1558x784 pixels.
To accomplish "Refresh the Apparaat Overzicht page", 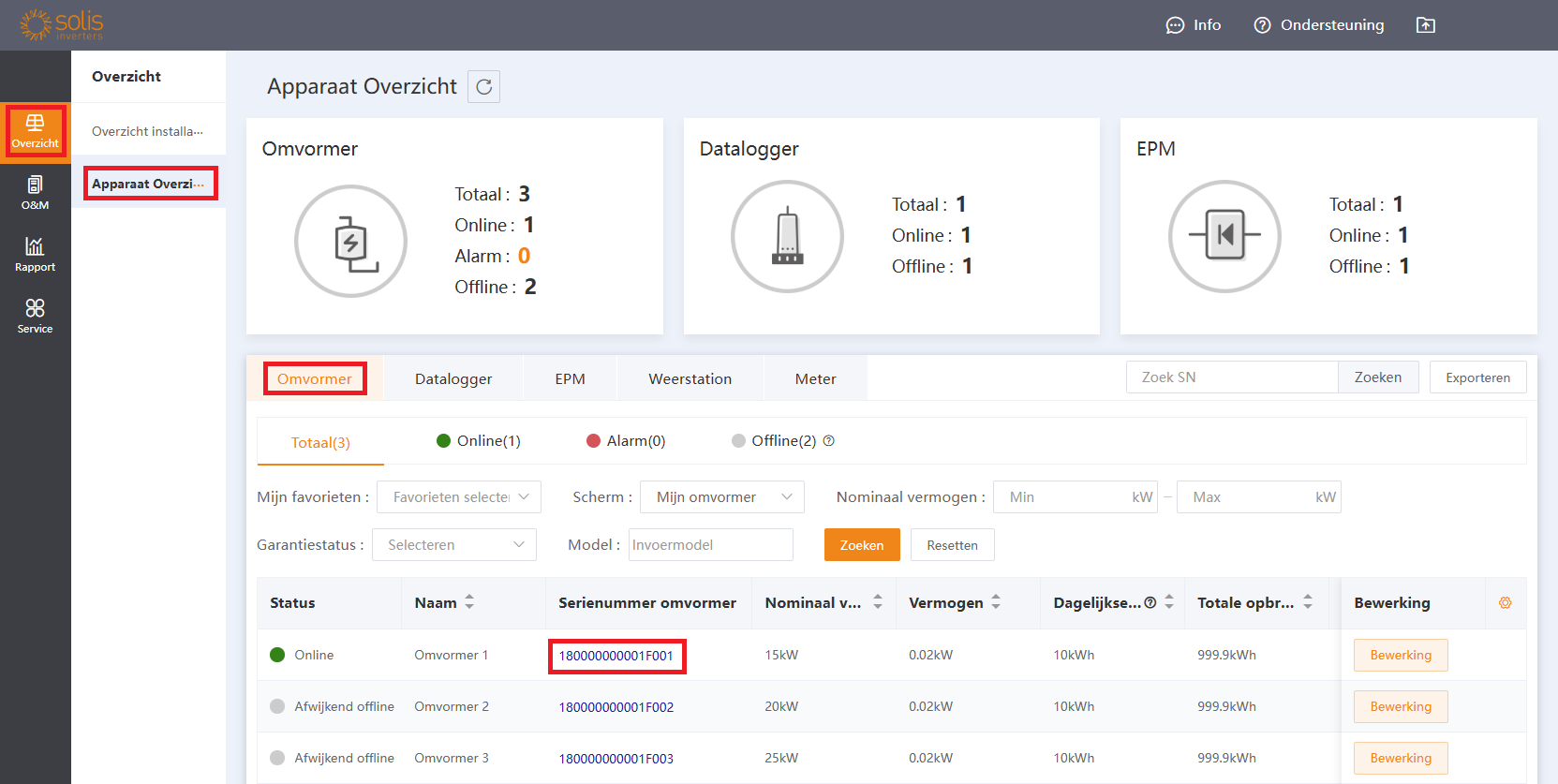I will [x=484, y=86].
